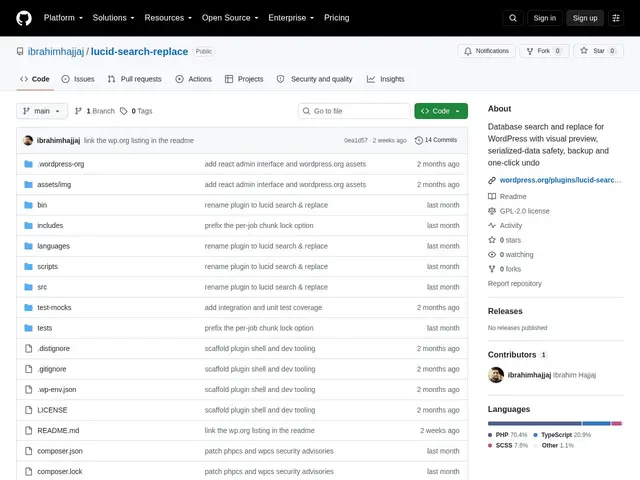This screenshot has height=480, width=640.
Task: Click the eye icon next to 0 watching
Action: (x=492, y=254)
